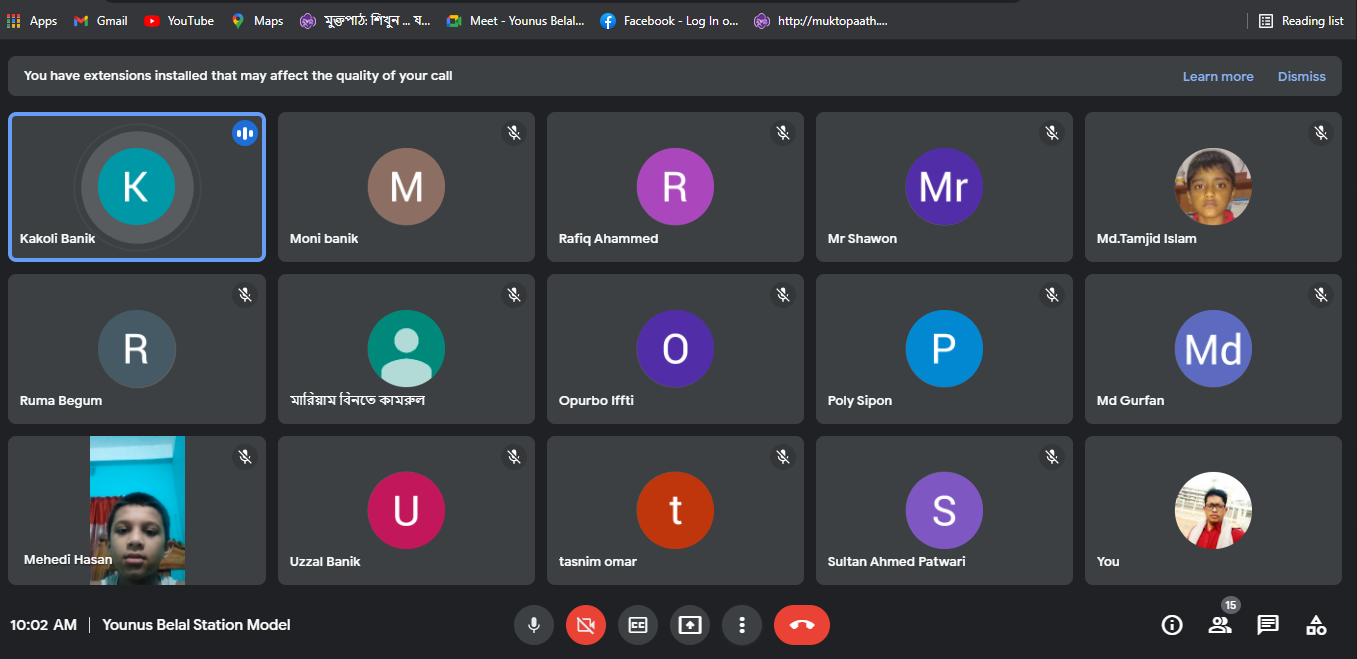This screenshot has height=659, width=1357.
Task: Dismiss the extensions warning banner
Action: 1302,76
